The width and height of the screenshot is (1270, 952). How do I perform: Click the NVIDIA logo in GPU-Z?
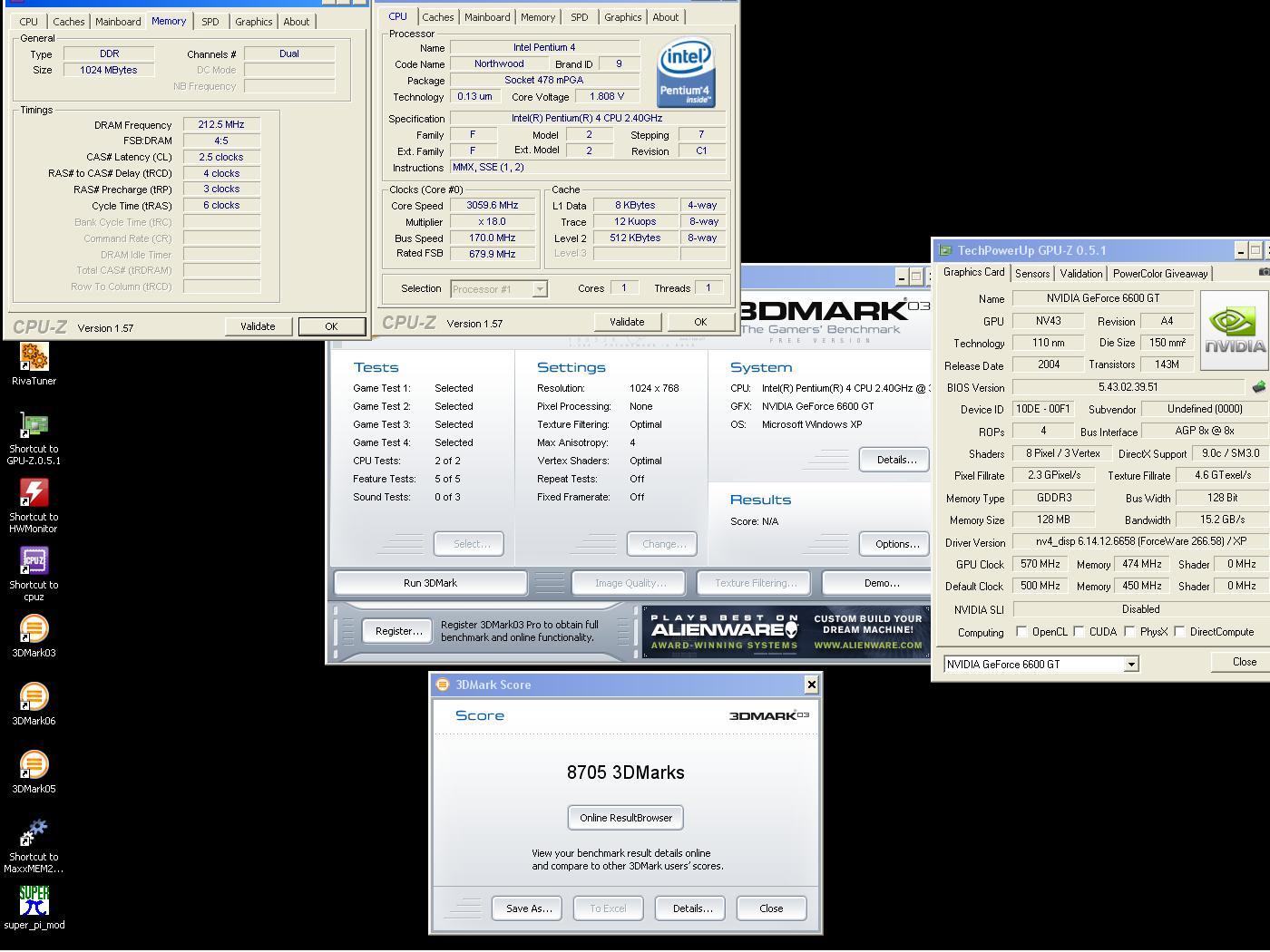tap(1235, 330)
